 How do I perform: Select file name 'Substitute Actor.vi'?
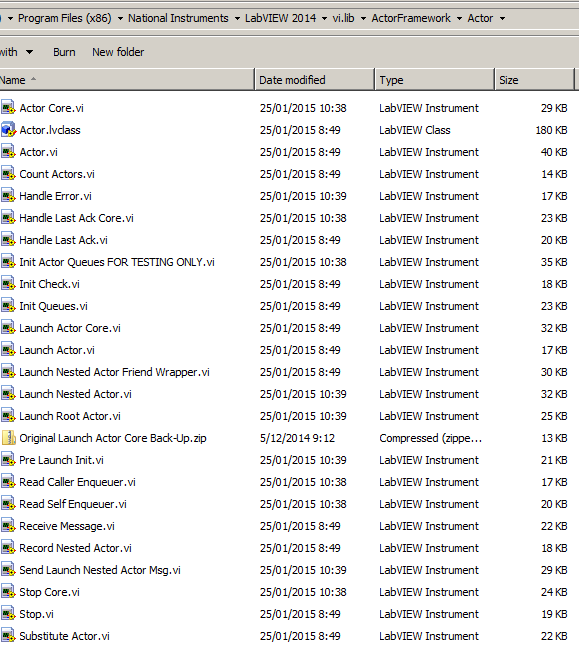[64, 636]
